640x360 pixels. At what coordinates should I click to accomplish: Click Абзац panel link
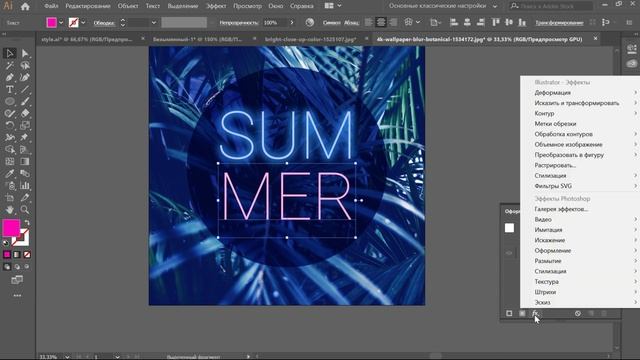(351, 22)
